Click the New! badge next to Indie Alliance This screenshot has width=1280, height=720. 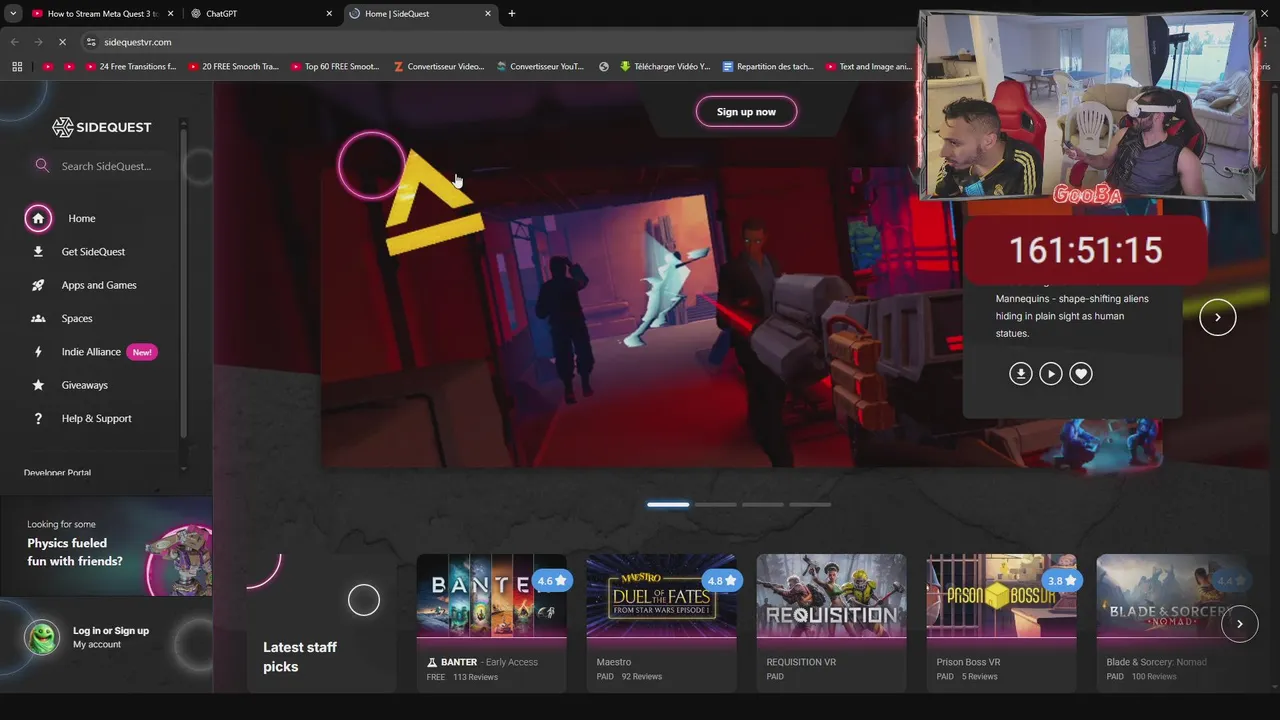(x=142, y=352)
